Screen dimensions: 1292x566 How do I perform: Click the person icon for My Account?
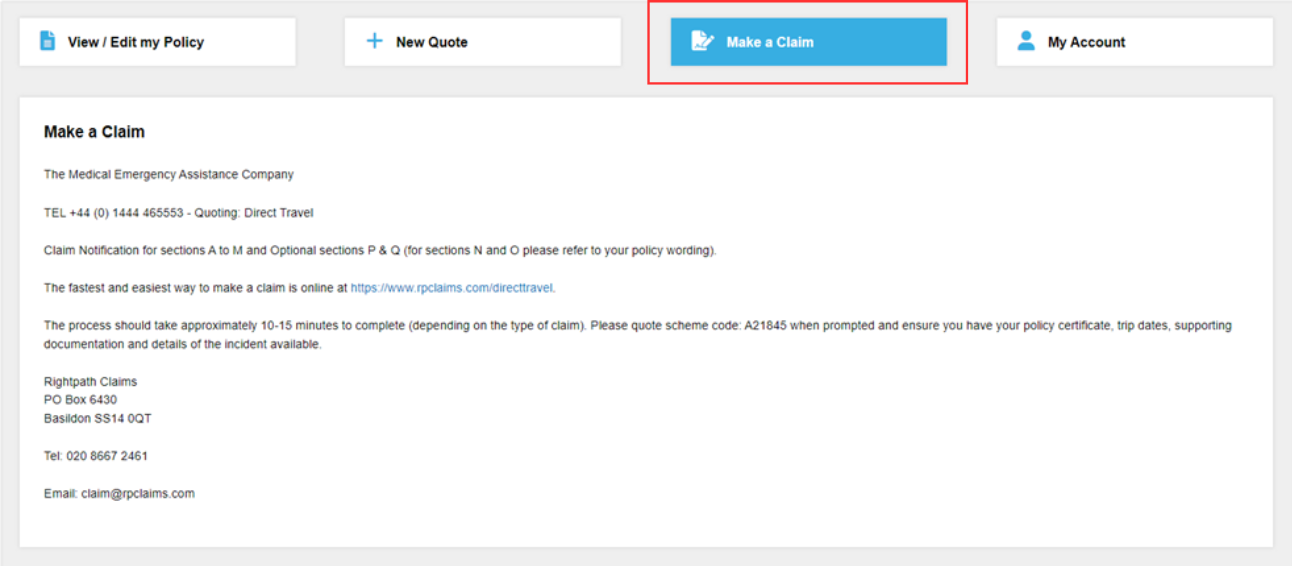[x=1025, y=41]
